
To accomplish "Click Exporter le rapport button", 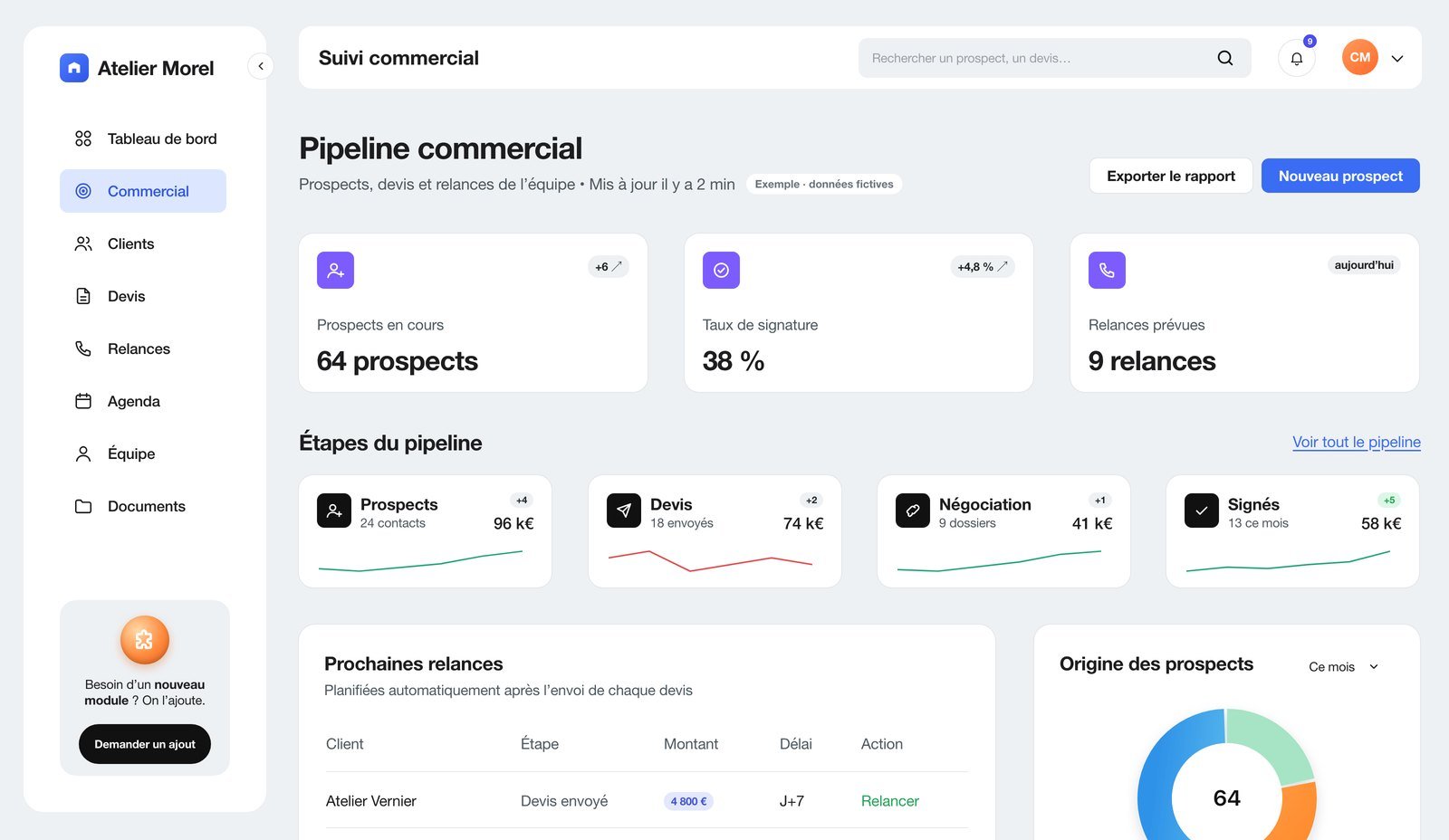I will point(1171,176).
